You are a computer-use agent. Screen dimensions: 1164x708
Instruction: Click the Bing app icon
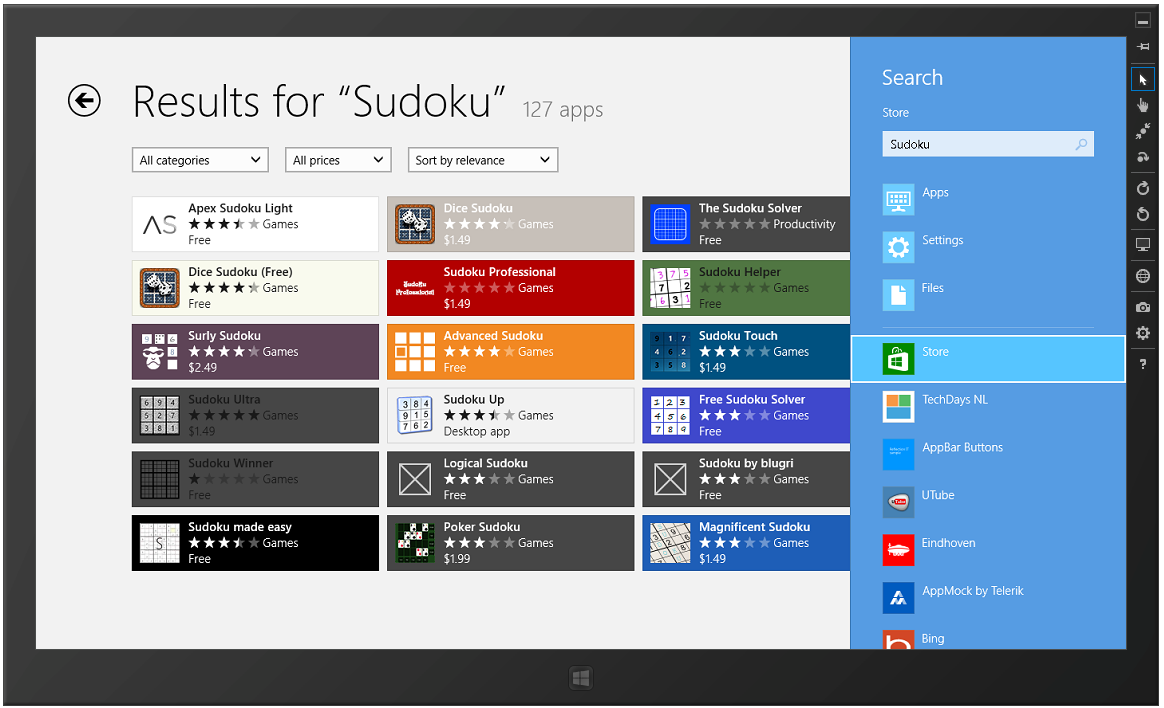click(898, 639)
